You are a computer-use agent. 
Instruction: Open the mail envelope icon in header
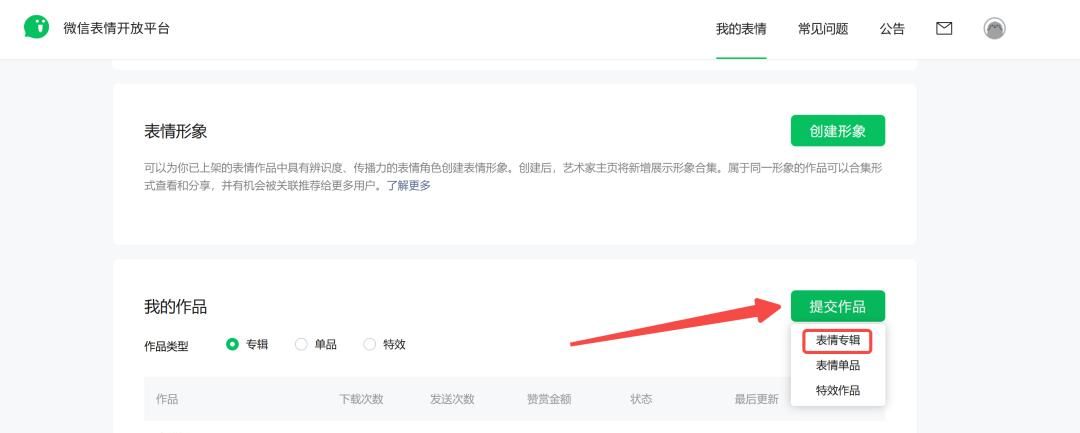coord(944,28)
